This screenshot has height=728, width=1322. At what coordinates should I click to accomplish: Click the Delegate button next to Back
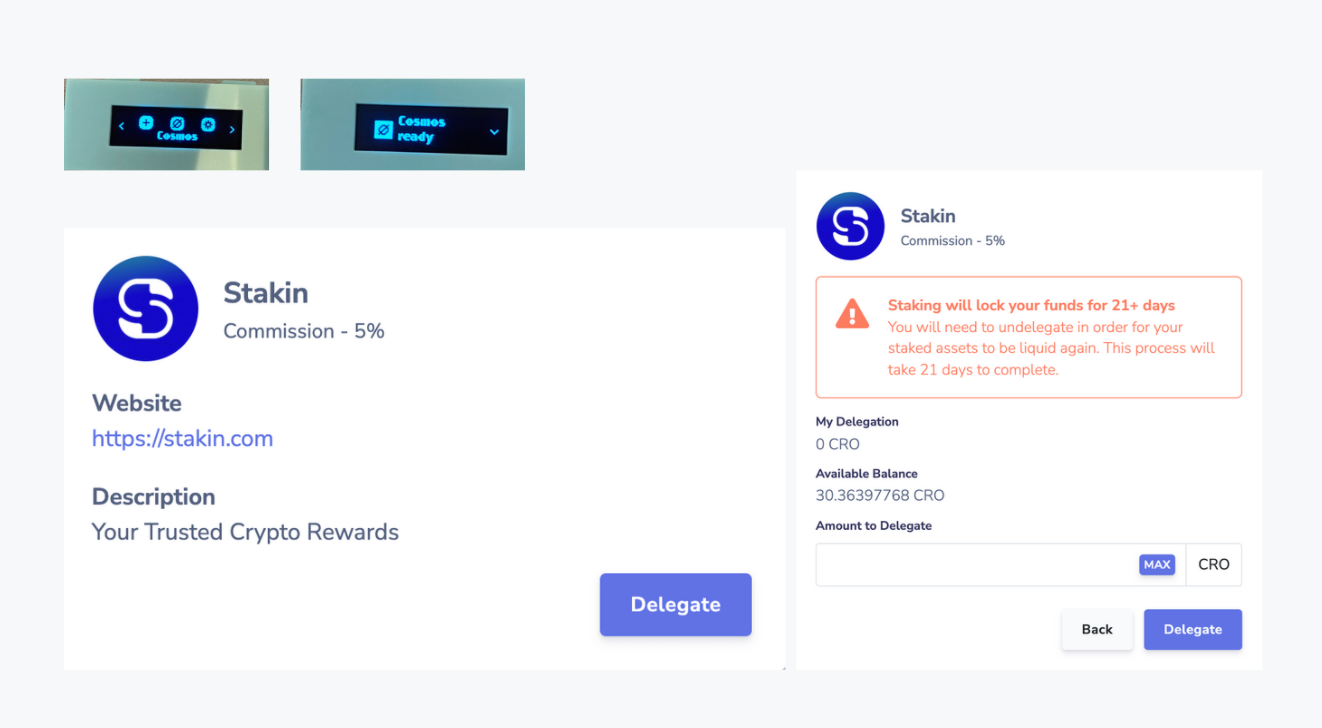coord(1193,629)
